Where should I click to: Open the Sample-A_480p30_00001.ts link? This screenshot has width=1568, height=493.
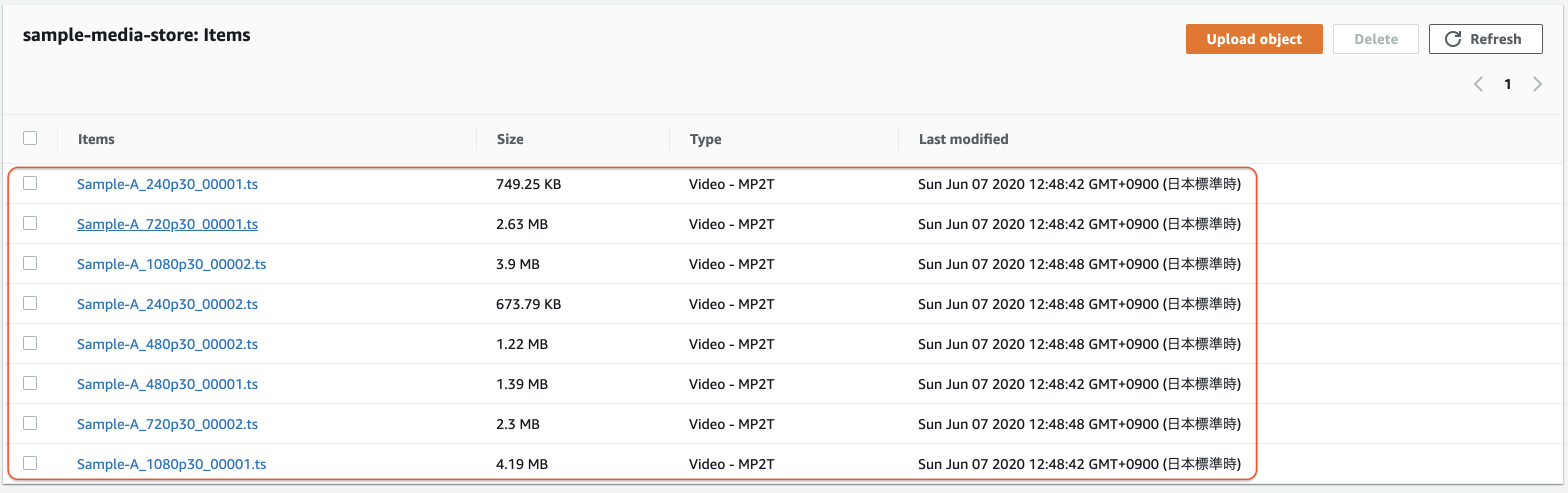[167, 384]
